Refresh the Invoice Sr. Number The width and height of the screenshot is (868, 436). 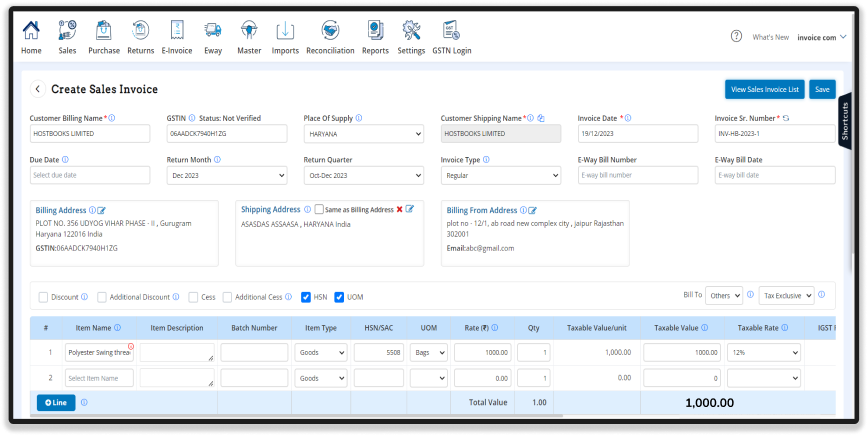click(786, 118)
